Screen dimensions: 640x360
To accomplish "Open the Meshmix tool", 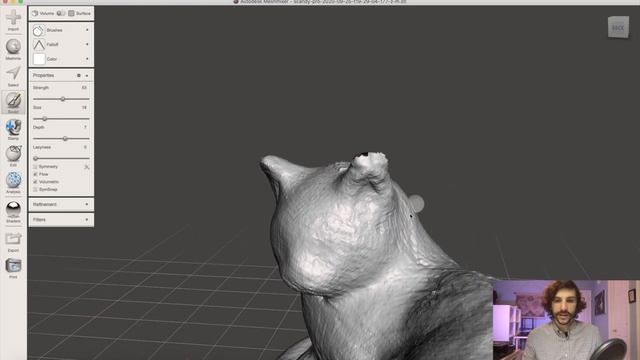I will 13,49.
